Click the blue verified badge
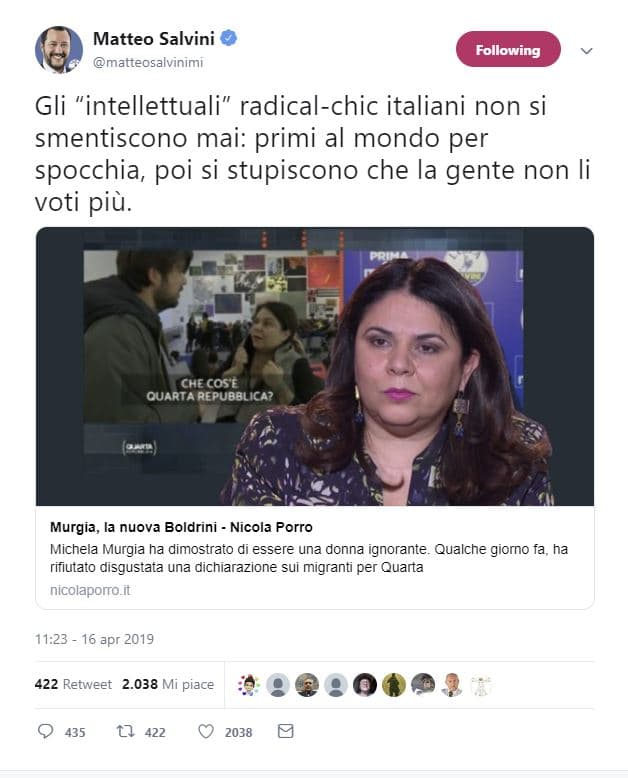628x778 pixels. (228, 38)
